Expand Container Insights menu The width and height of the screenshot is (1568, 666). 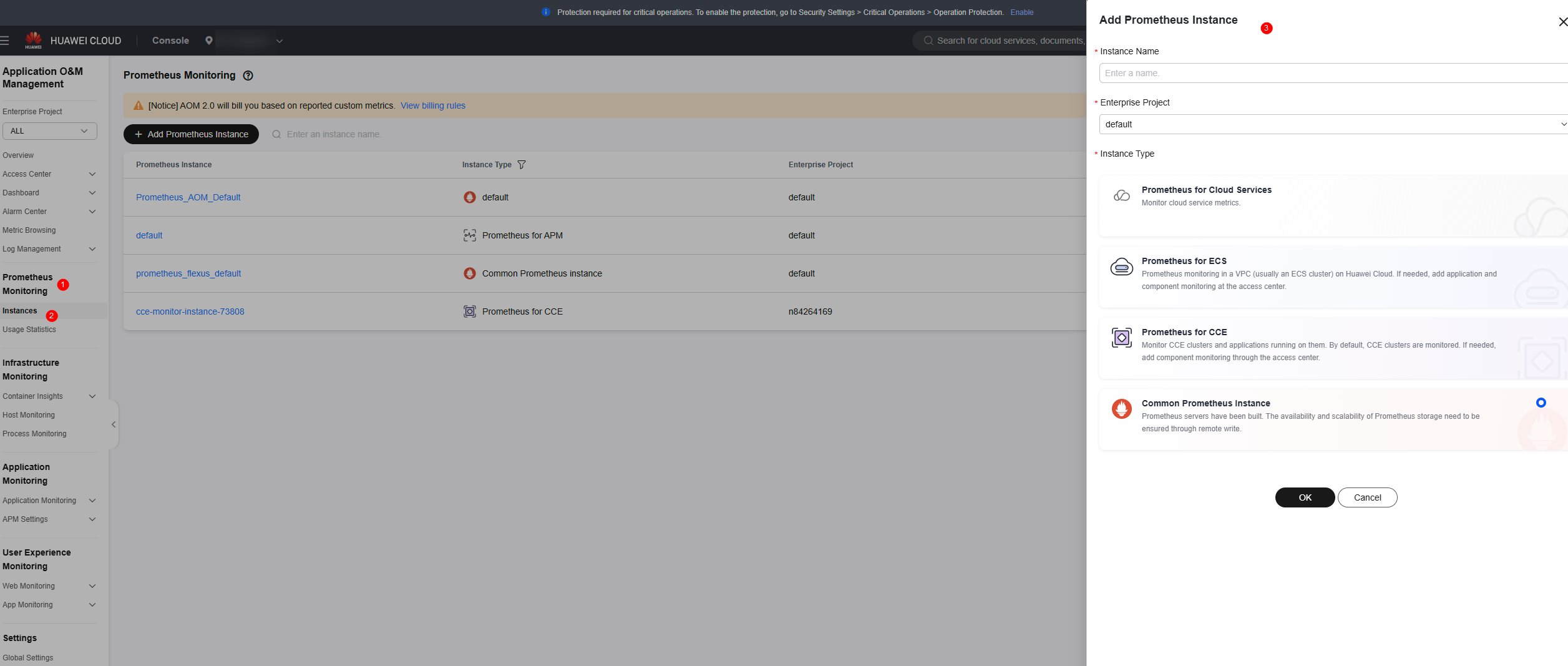click(92, 396)
